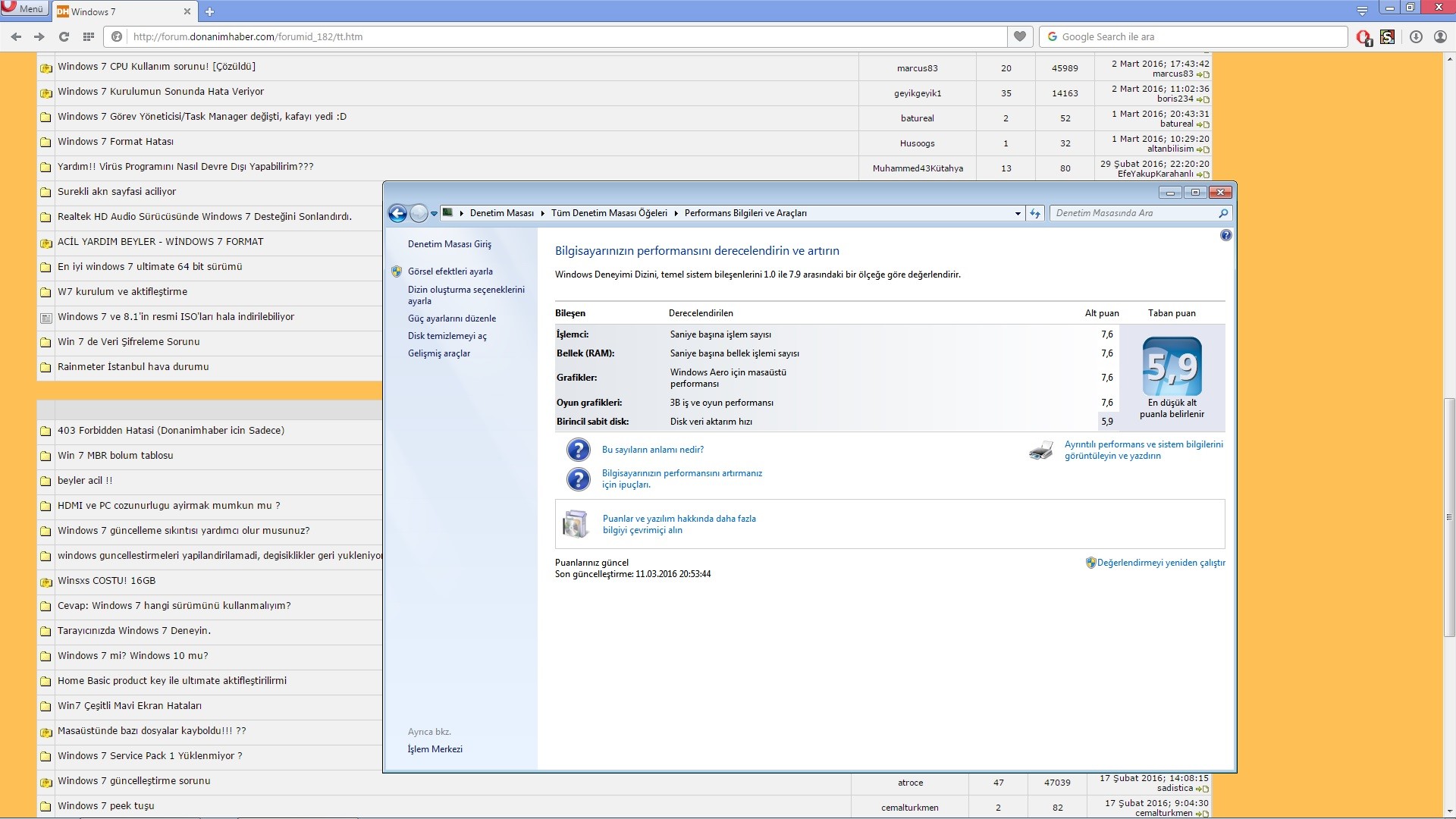
Task: Click printer icon for detailed performance info
Action: click(x=1041, y=450)
